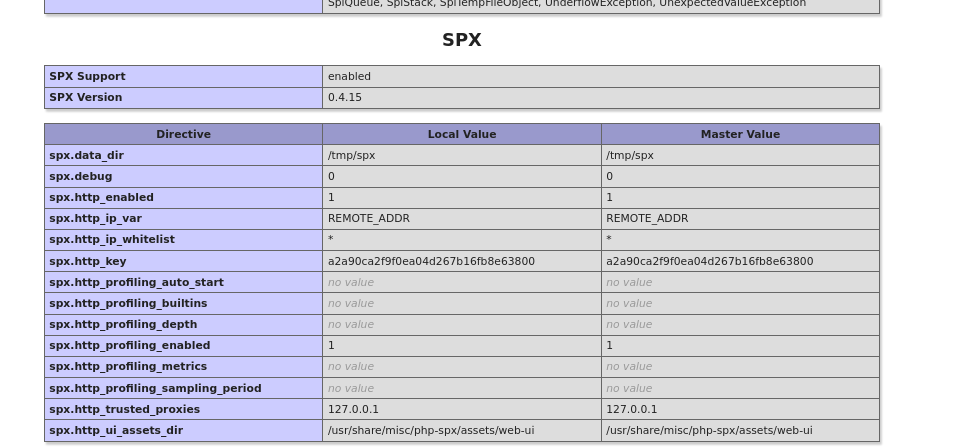Image resolution: width=961 pixels, height=448 pixels.
Task: Click Local 'no value' for spx.http_profiling_depth
Action: (x=351, y=324)
